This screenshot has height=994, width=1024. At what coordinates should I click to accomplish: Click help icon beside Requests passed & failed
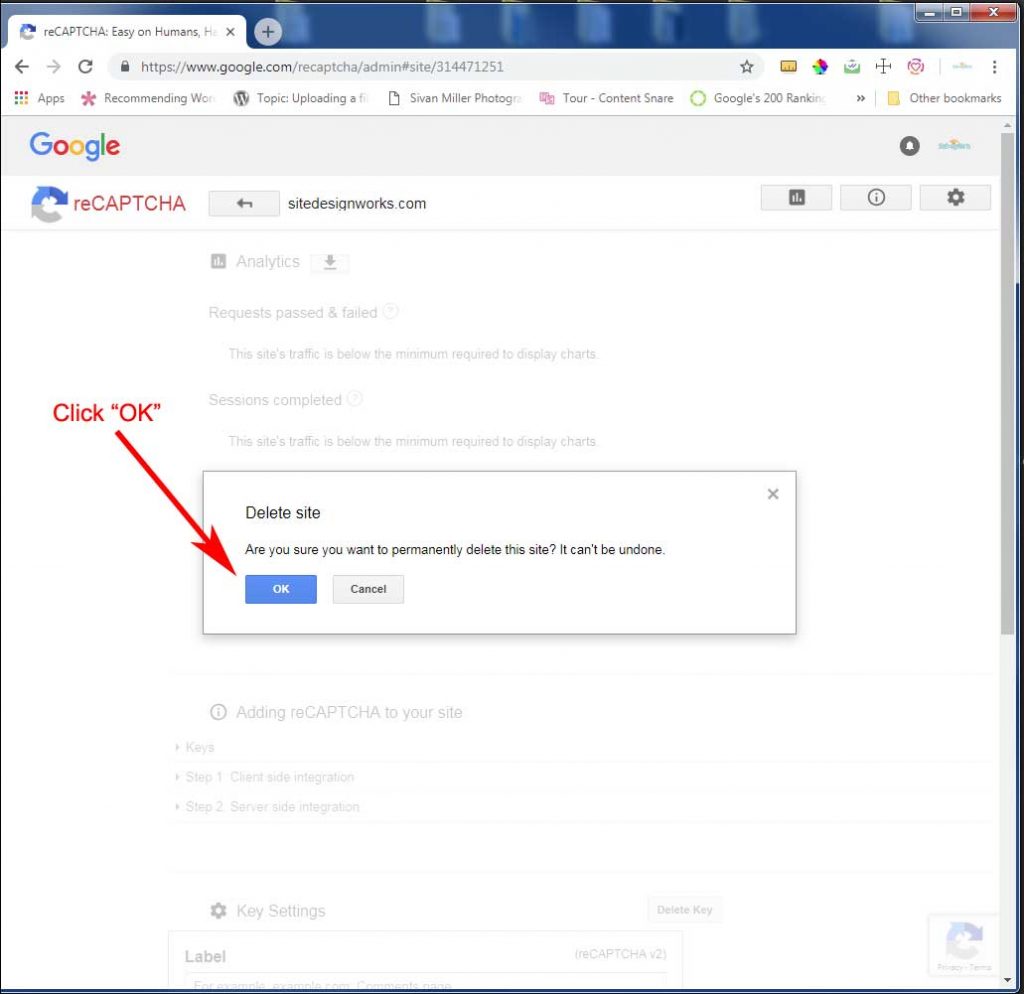tap(391, 311)
